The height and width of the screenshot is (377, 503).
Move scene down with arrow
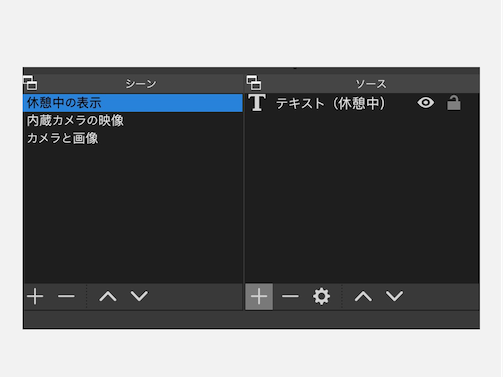(139, 296)
